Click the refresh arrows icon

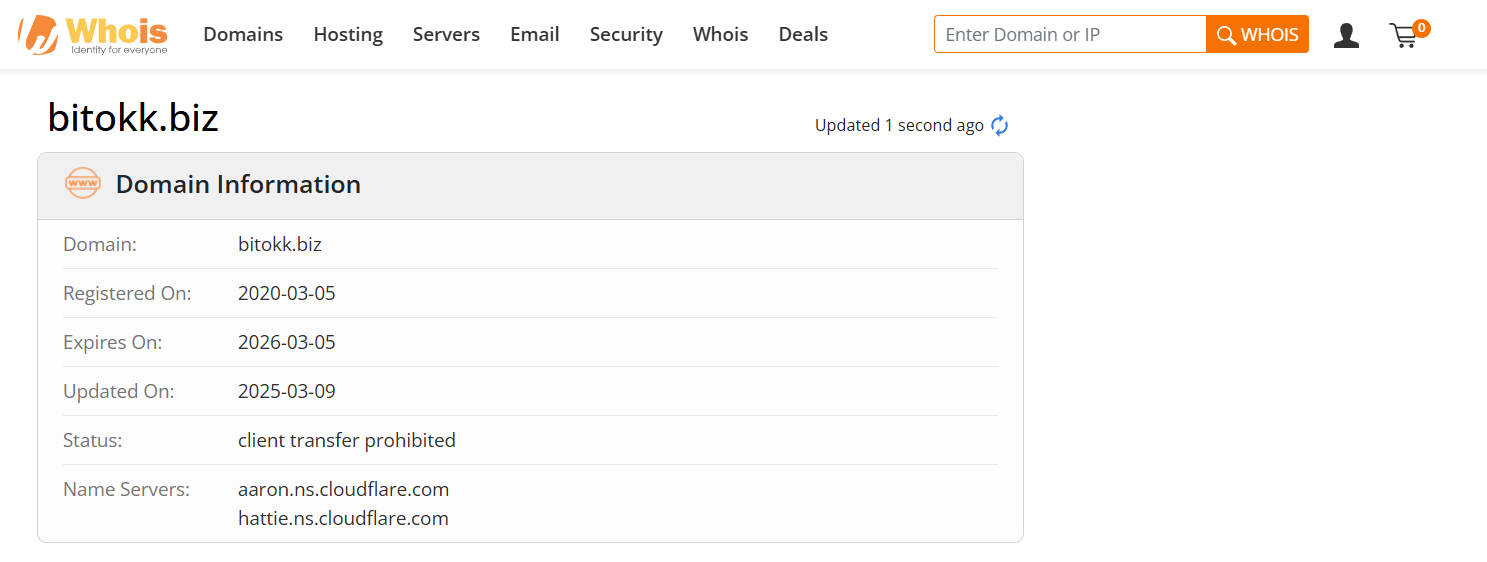[x=1000, y=126]
